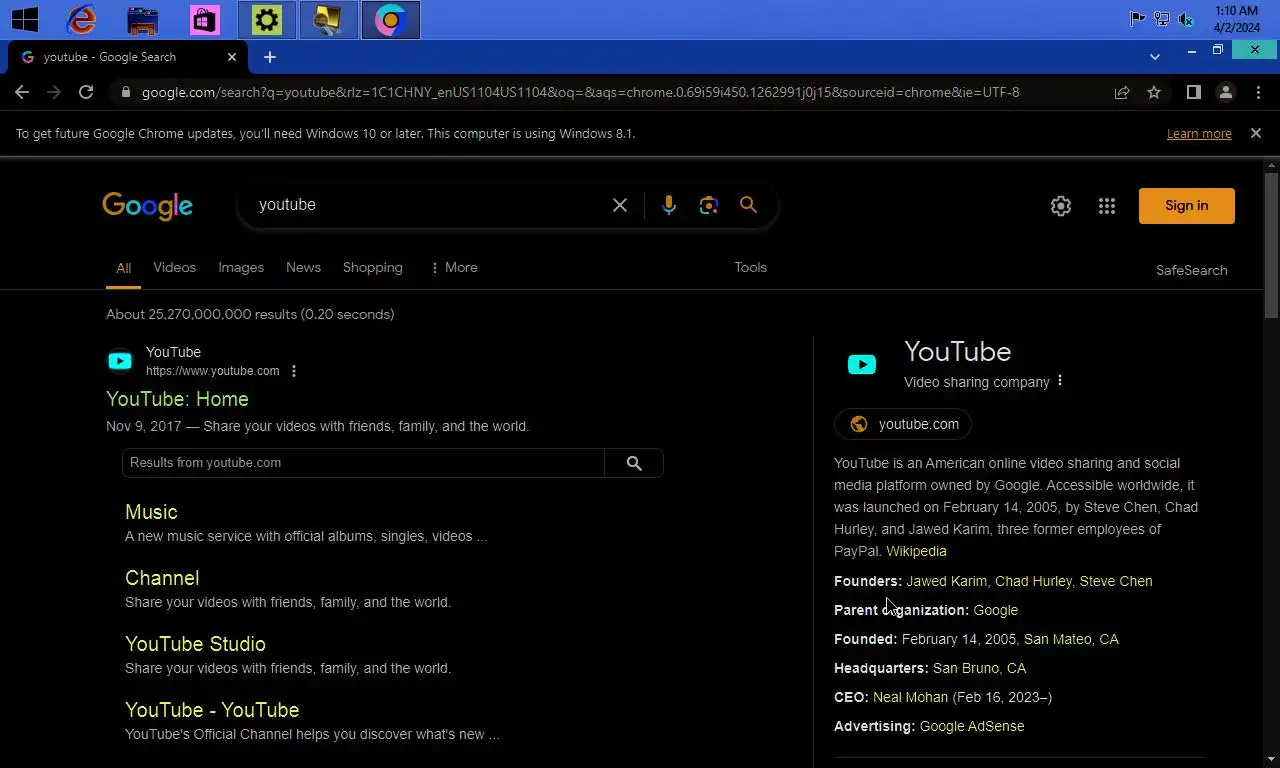Viewport: 1280px width, 768px height.
Task: Select the All results tab
Action: pos(123,268)
